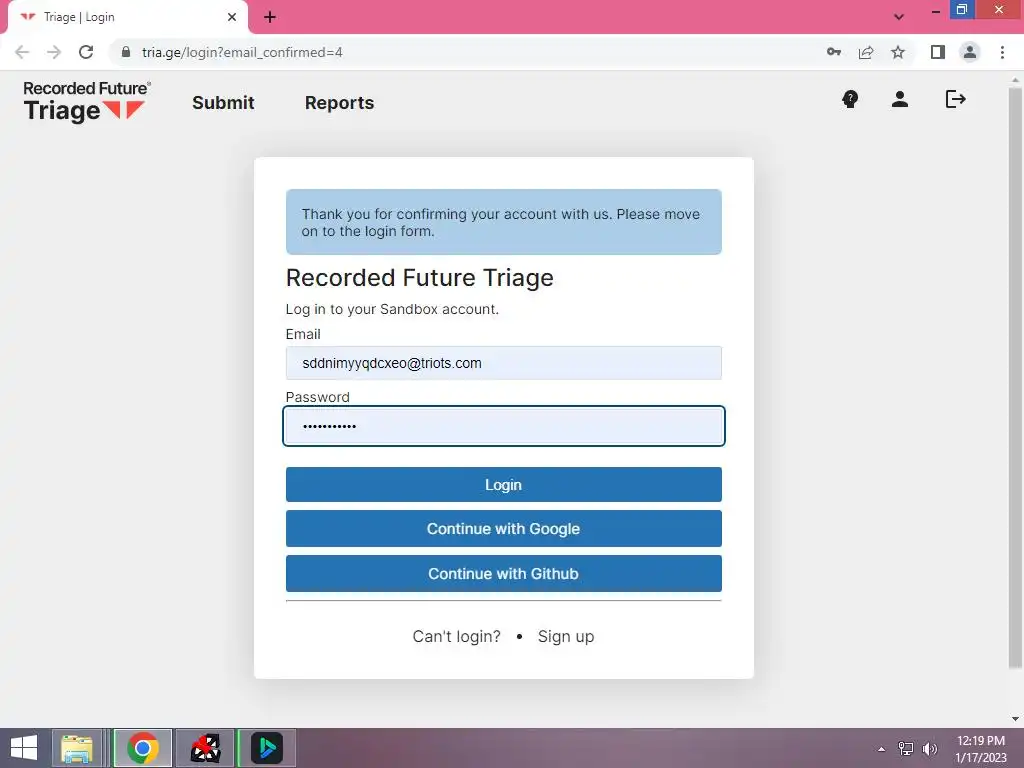1024x768 pixels.
Task: Open the user account icon
Action: pyautogui.click(x=899, y=99)
